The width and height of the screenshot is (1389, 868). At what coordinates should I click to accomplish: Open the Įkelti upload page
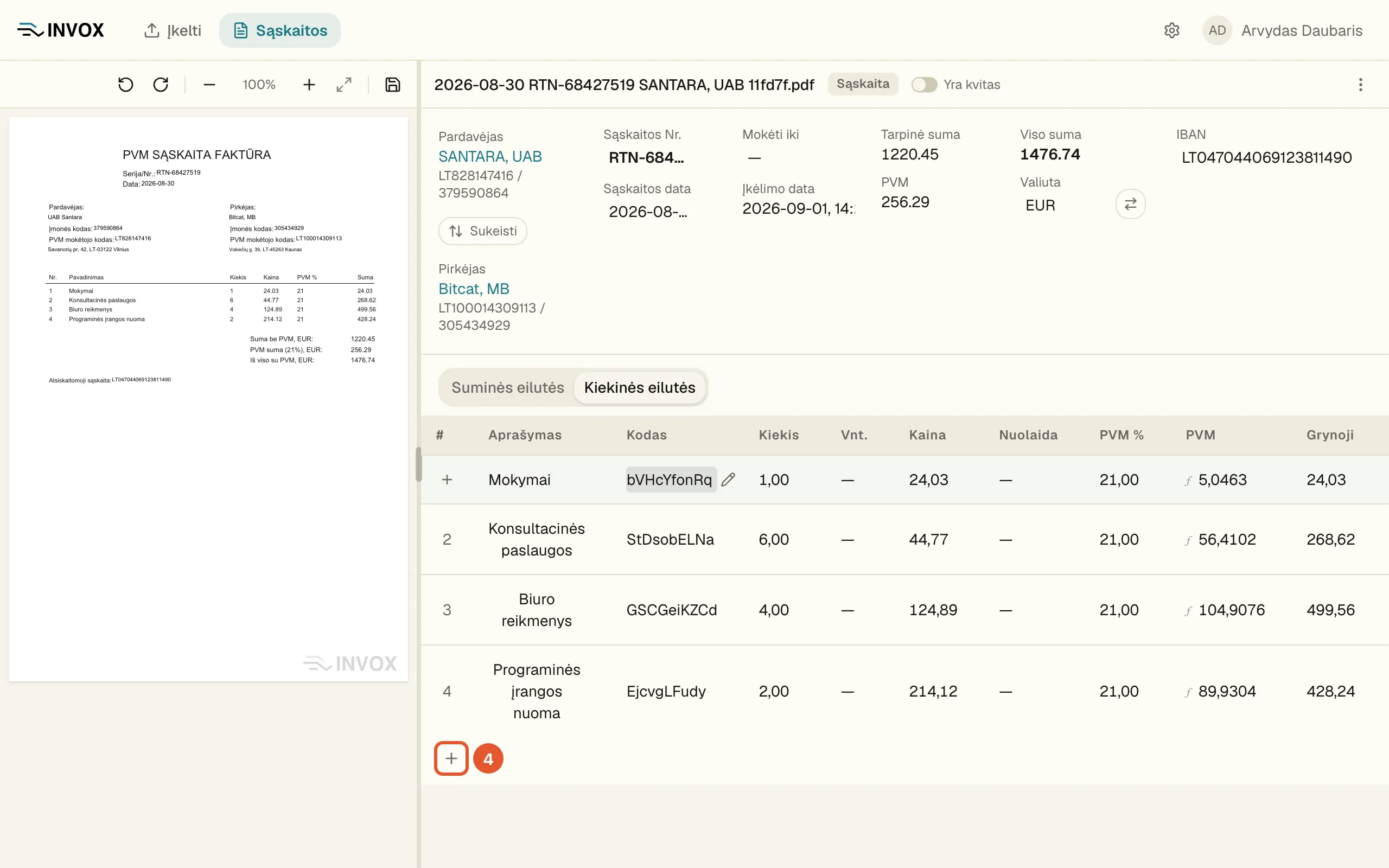point(172,30)
